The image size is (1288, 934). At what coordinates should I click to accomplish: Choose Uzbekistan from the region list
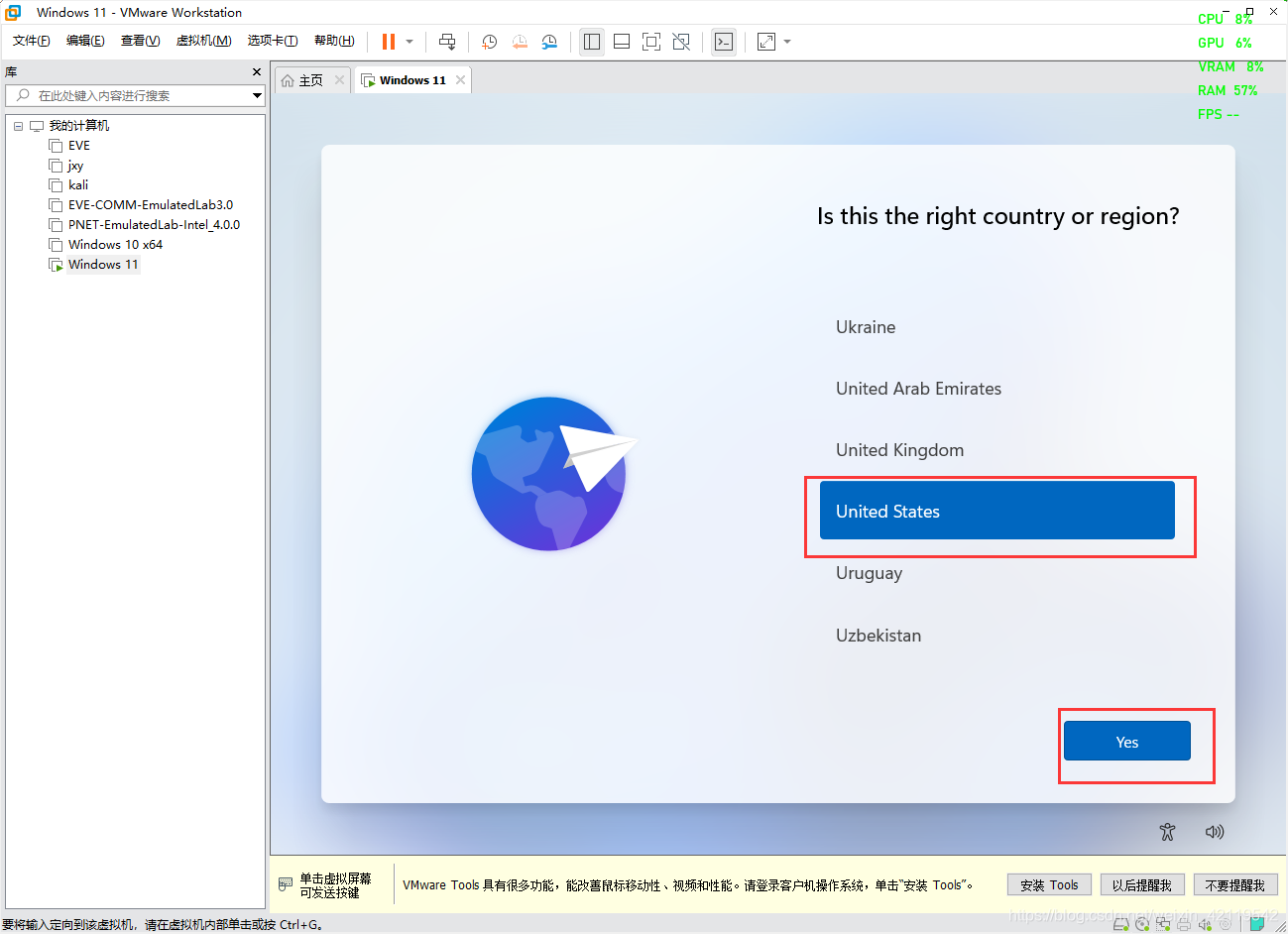(878, 636)
